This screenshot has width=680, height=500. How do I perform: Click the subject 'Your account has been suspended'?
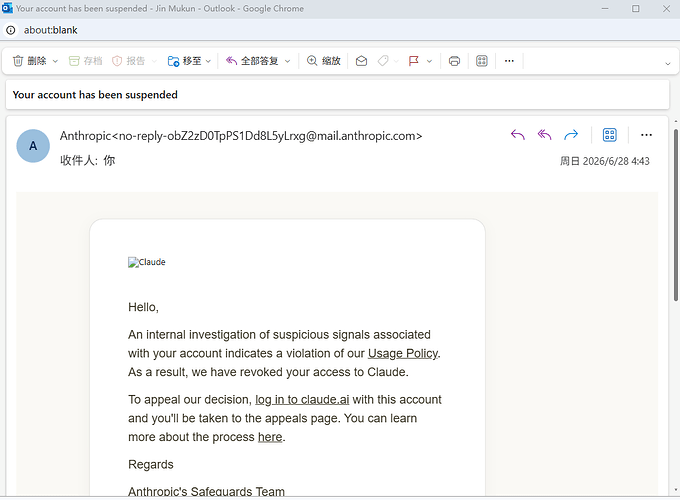[x=95, y=95]
